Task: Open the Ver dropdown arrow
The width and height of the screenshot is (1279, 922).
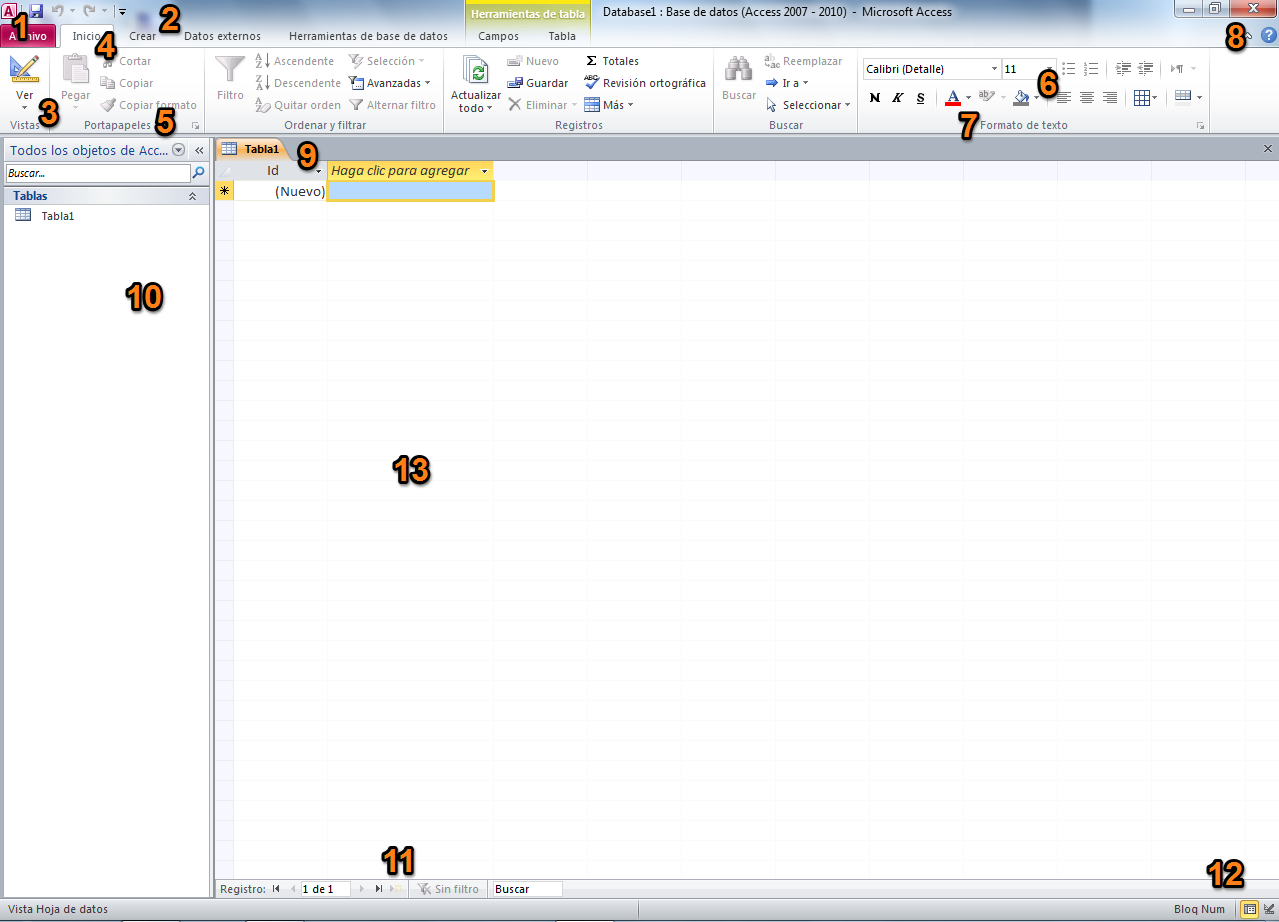Action: click(25, 106)
